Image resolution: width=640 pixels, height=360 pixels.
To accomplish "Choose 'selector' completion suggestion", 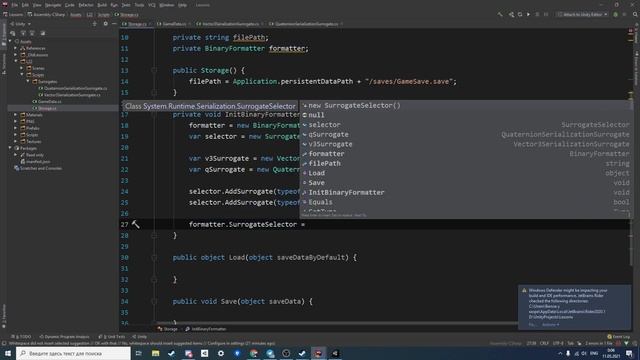I will click(x=465, y=125).
